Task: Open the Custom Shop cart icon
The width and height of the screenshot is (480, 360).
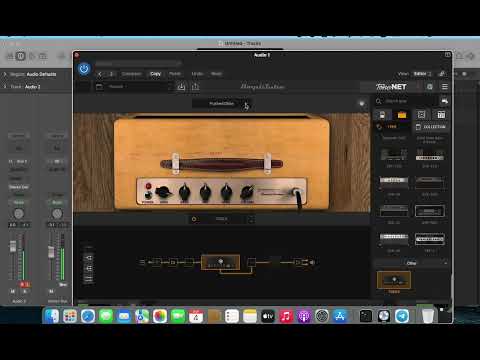Action: click(x=444, y=100)
